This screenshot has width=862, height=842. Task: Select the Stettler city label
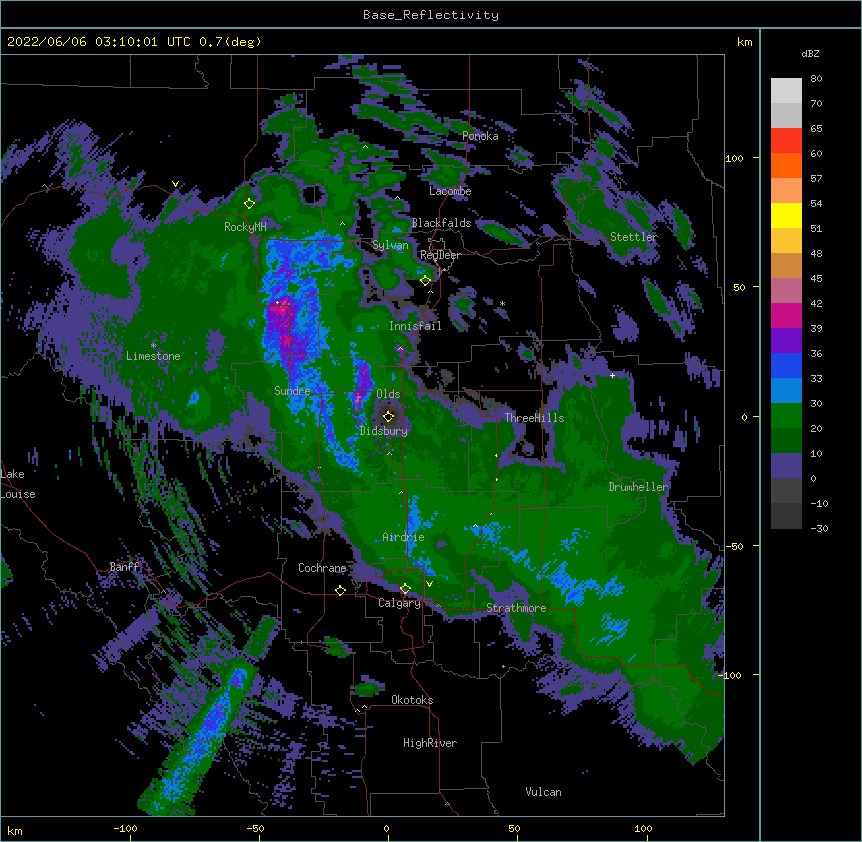point(633,237)
